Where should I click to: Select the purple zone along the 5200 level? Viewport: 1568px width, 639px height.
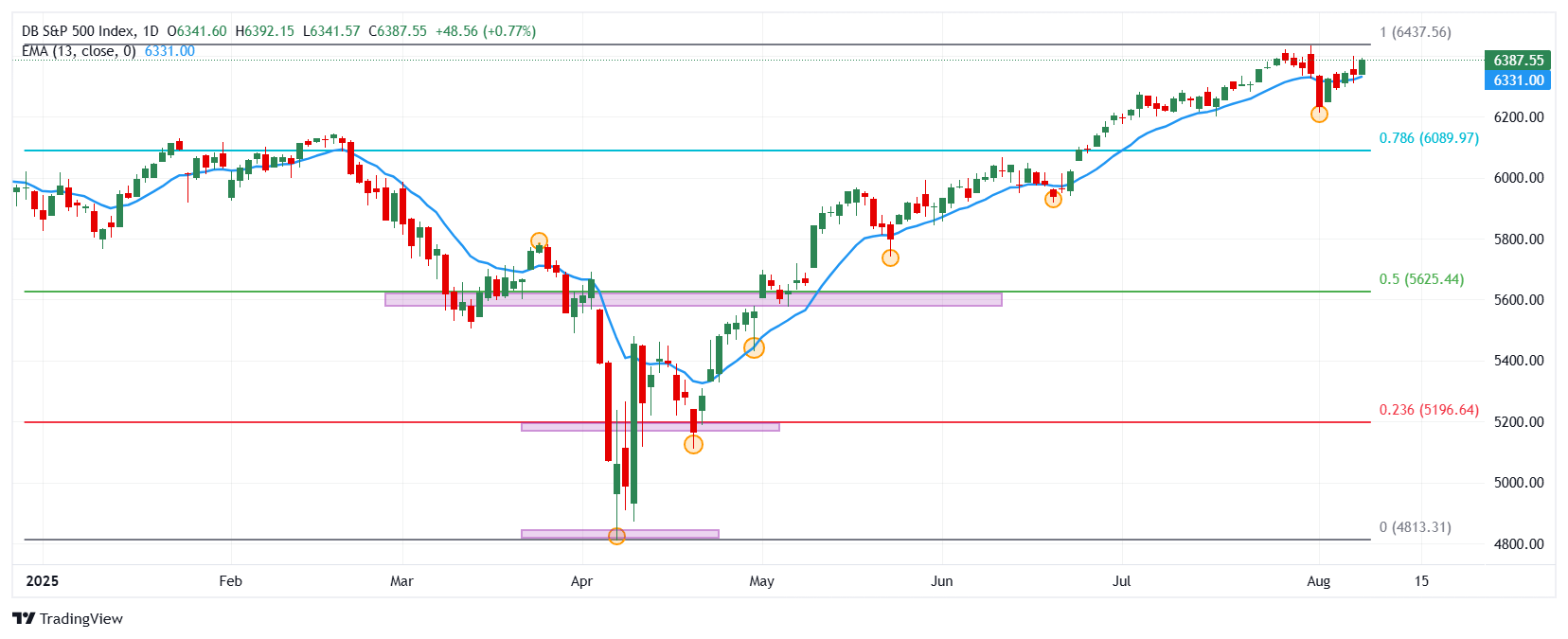pos(650,427)
